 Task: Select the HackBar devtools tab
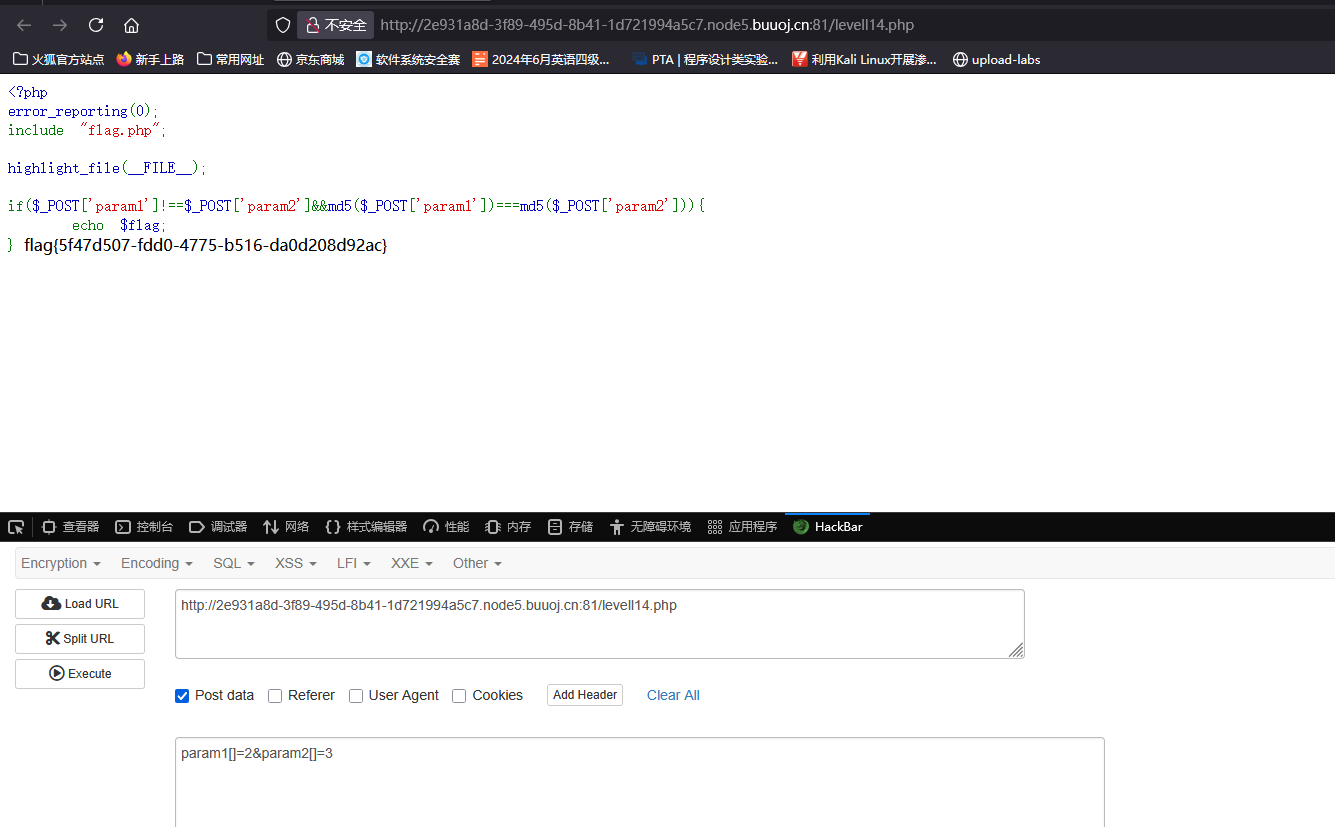click(x=828, y=527)
